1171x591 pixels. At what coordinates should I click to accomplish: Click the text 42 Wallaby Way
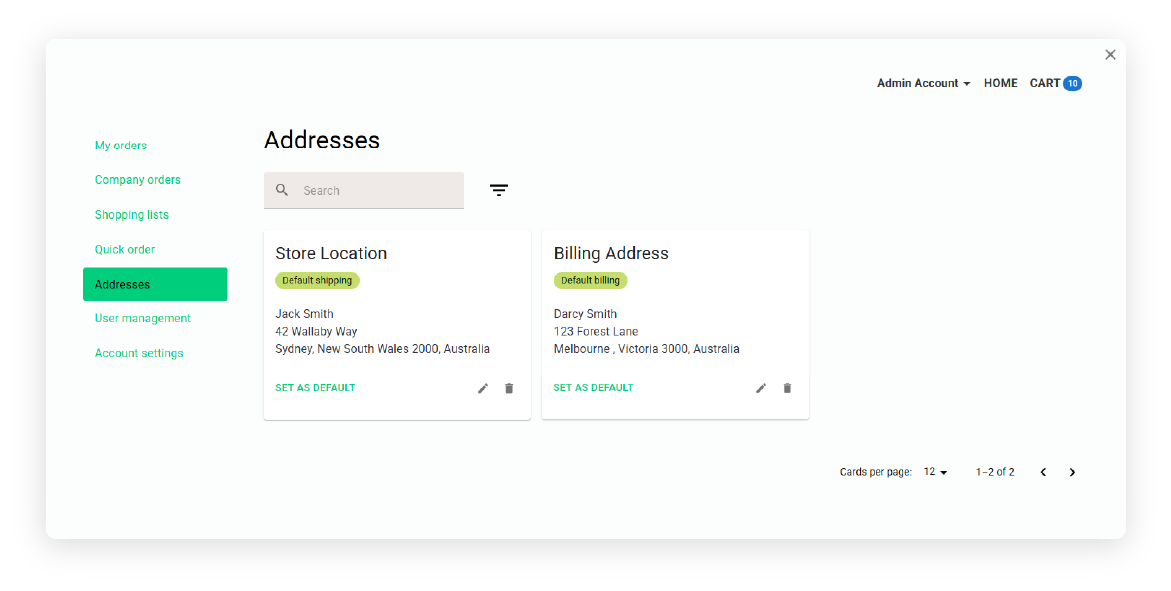(317, 332)
